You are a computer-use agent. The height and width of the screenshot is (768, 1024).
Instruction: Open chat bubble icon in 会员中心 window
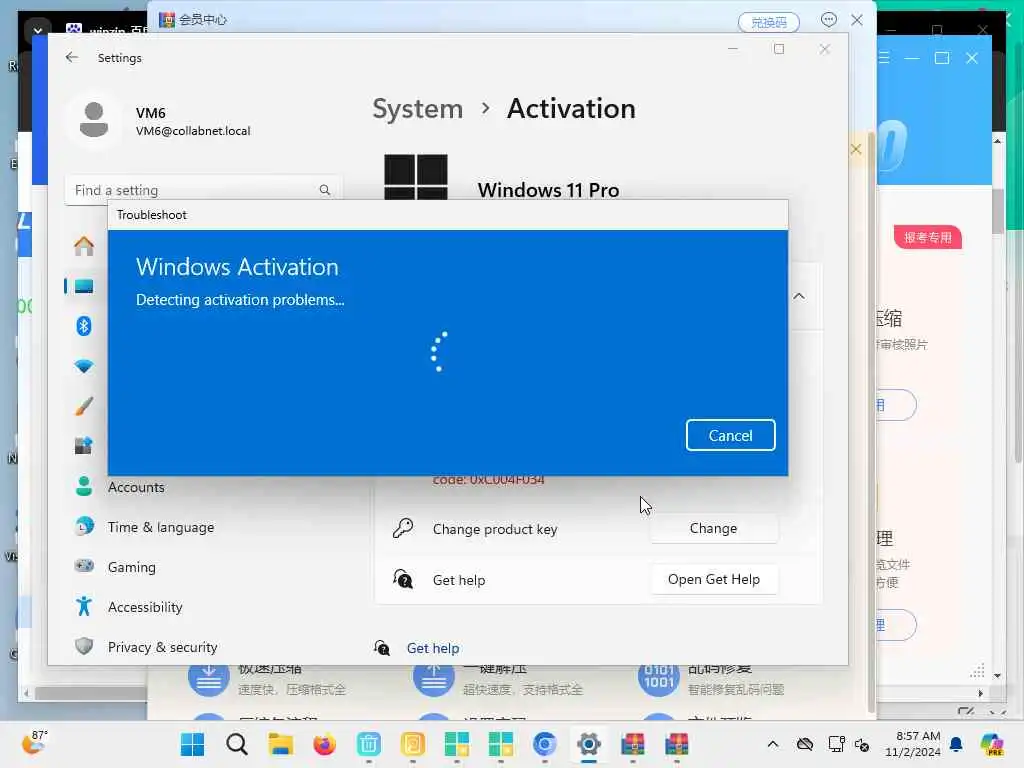828,20
